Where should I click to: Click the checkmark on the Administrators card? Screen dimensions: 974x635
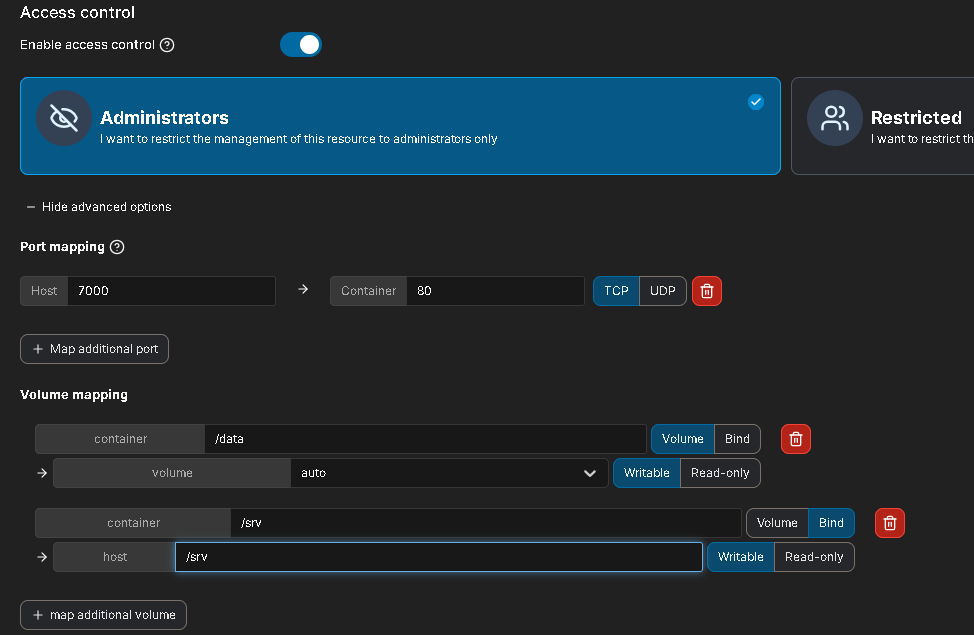755,101
